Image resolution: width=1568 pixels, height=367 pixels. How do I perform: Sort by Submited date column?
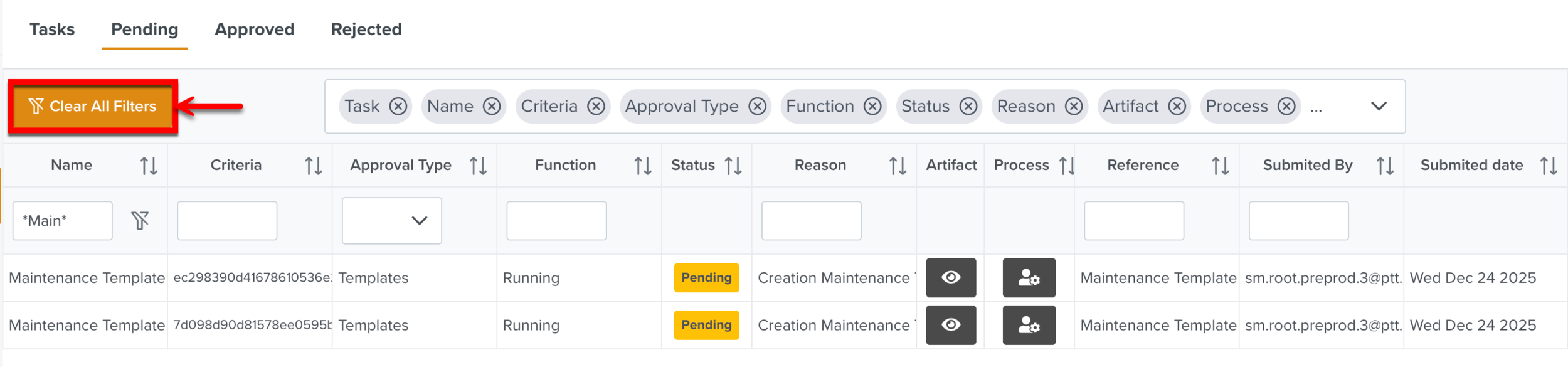click(x=1548, y=166)
